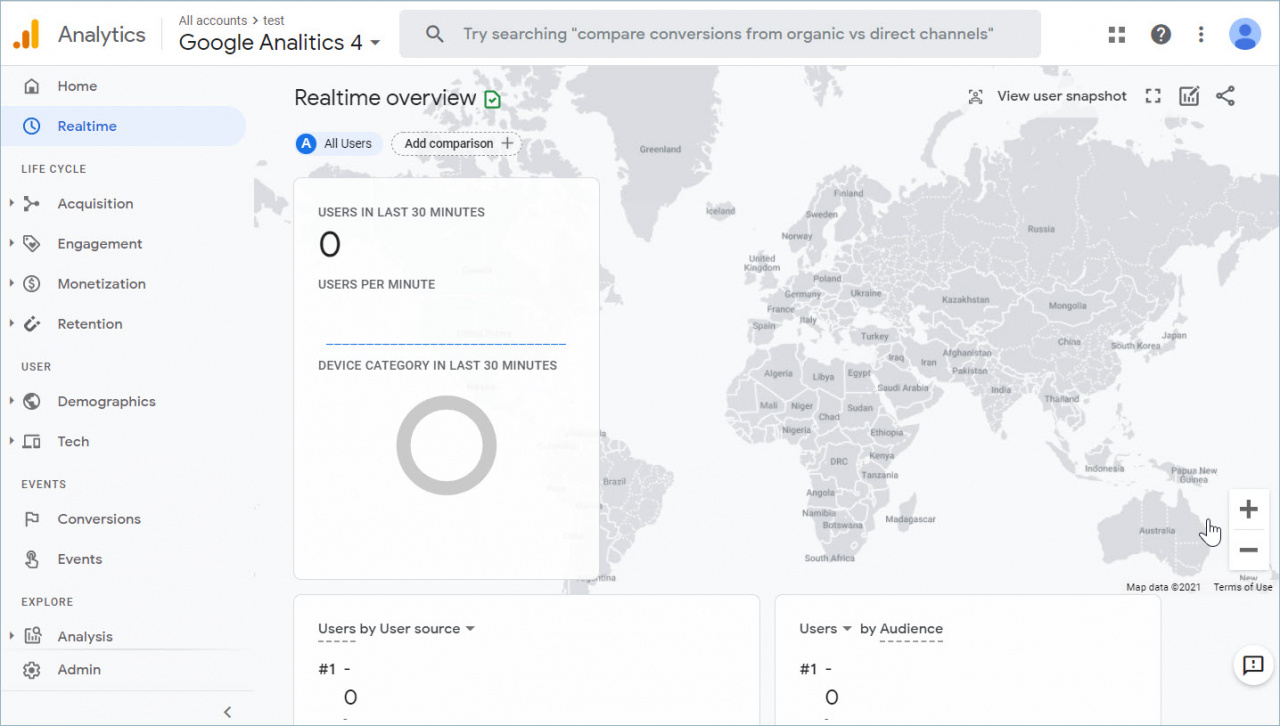Click the Tech devices icon
The image size is (1280, 726).
pyautogui.click(x=32, y=442)
